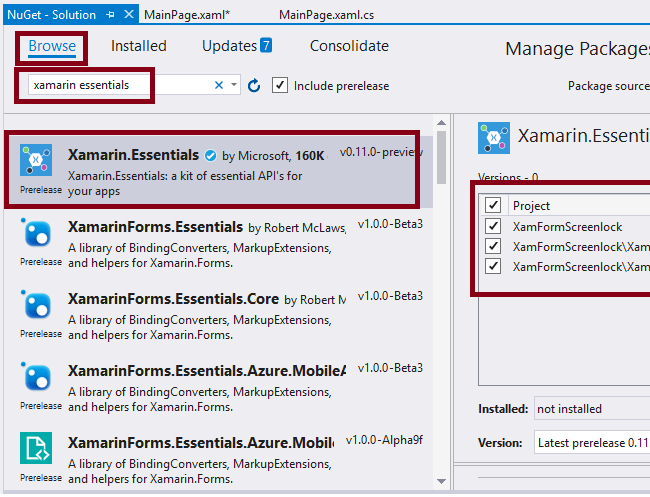The height and width of the screenshot is (497, 650).
Task: Click the refresh icon beside search box
Action: point(254,86)
